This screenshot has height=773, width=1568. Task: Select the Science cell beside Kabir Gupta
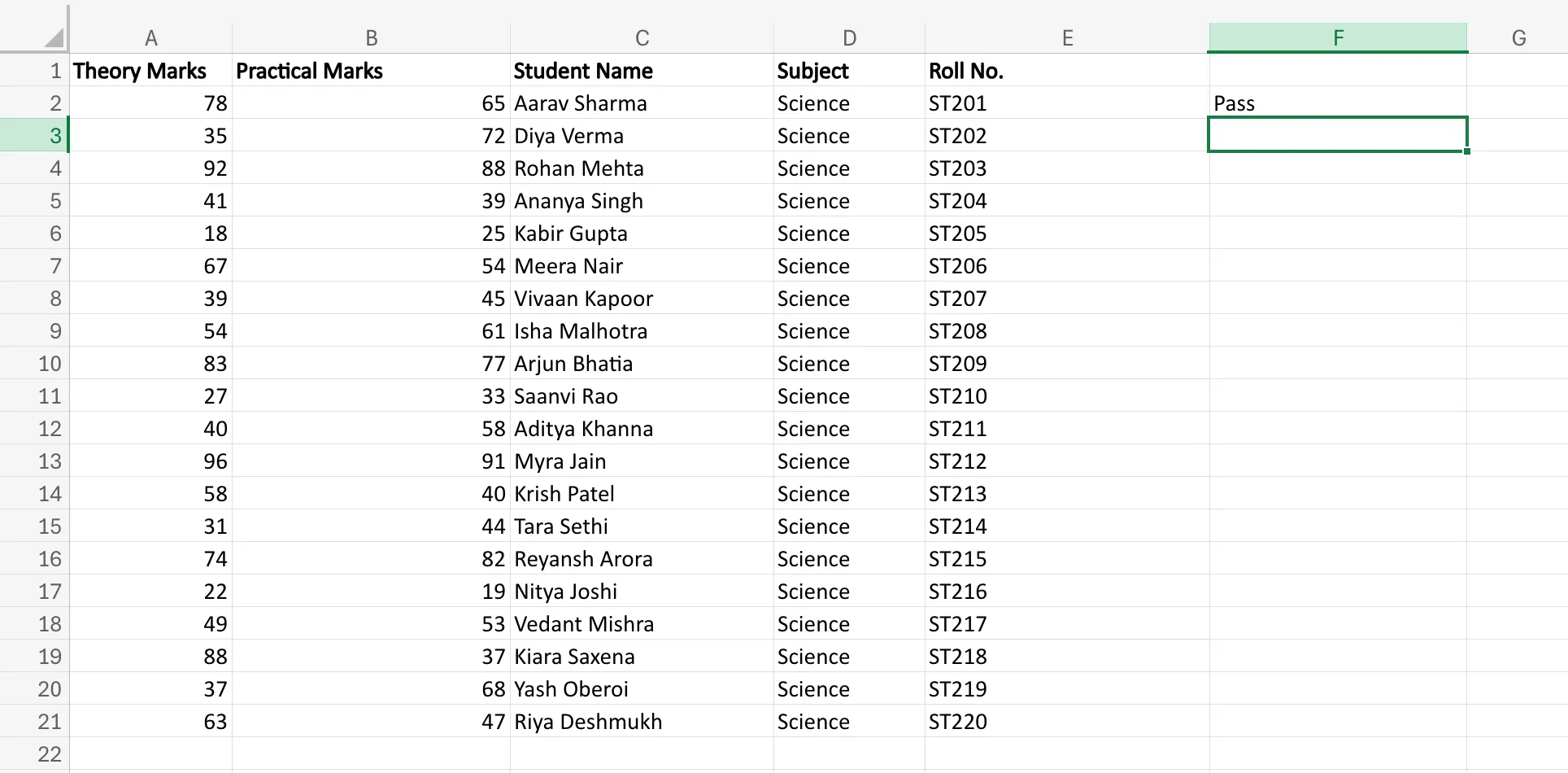848,234
